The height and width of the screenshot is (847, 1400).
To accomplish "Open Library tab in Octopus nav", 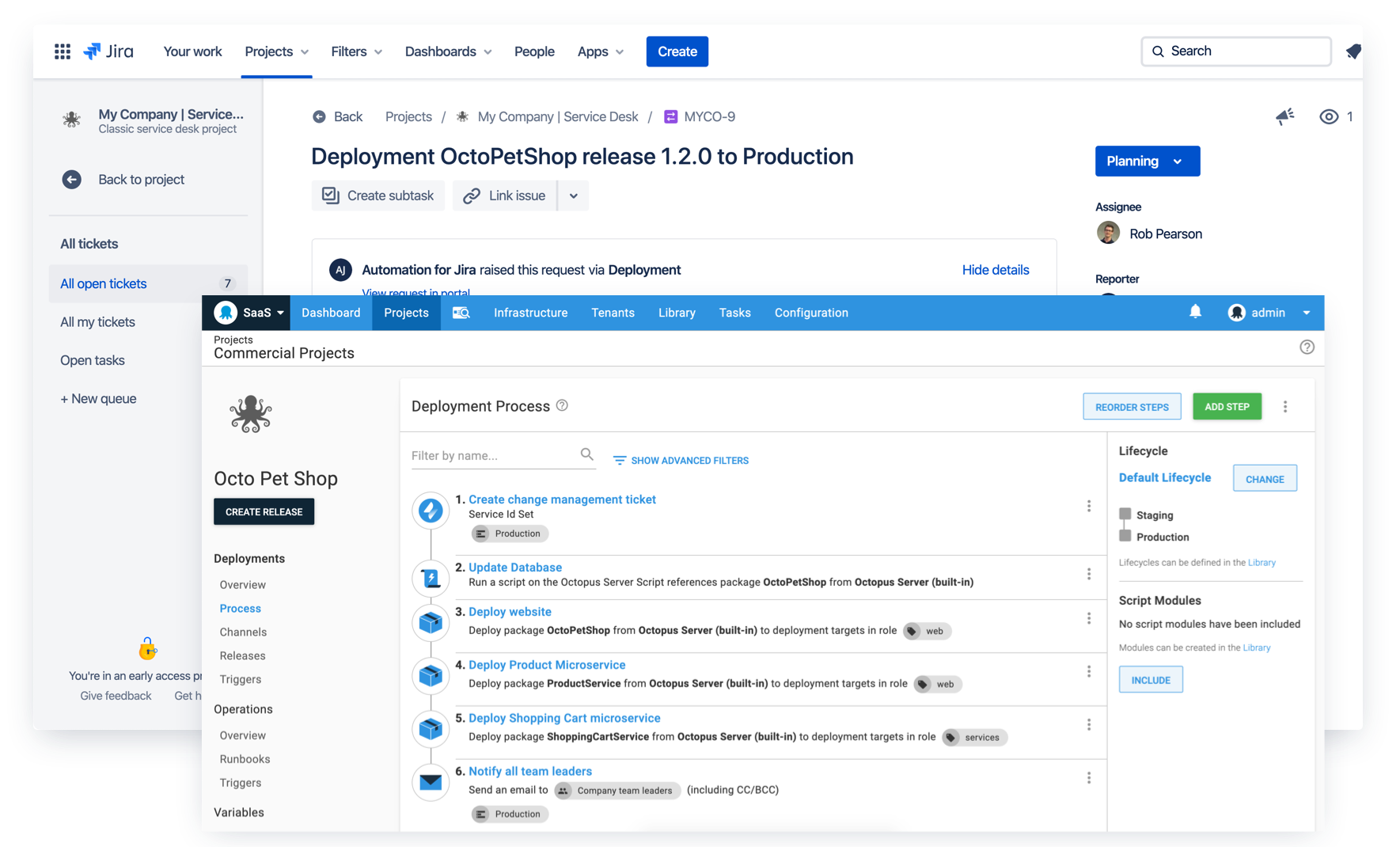I will pyautogui.click(x=677, y=313).
